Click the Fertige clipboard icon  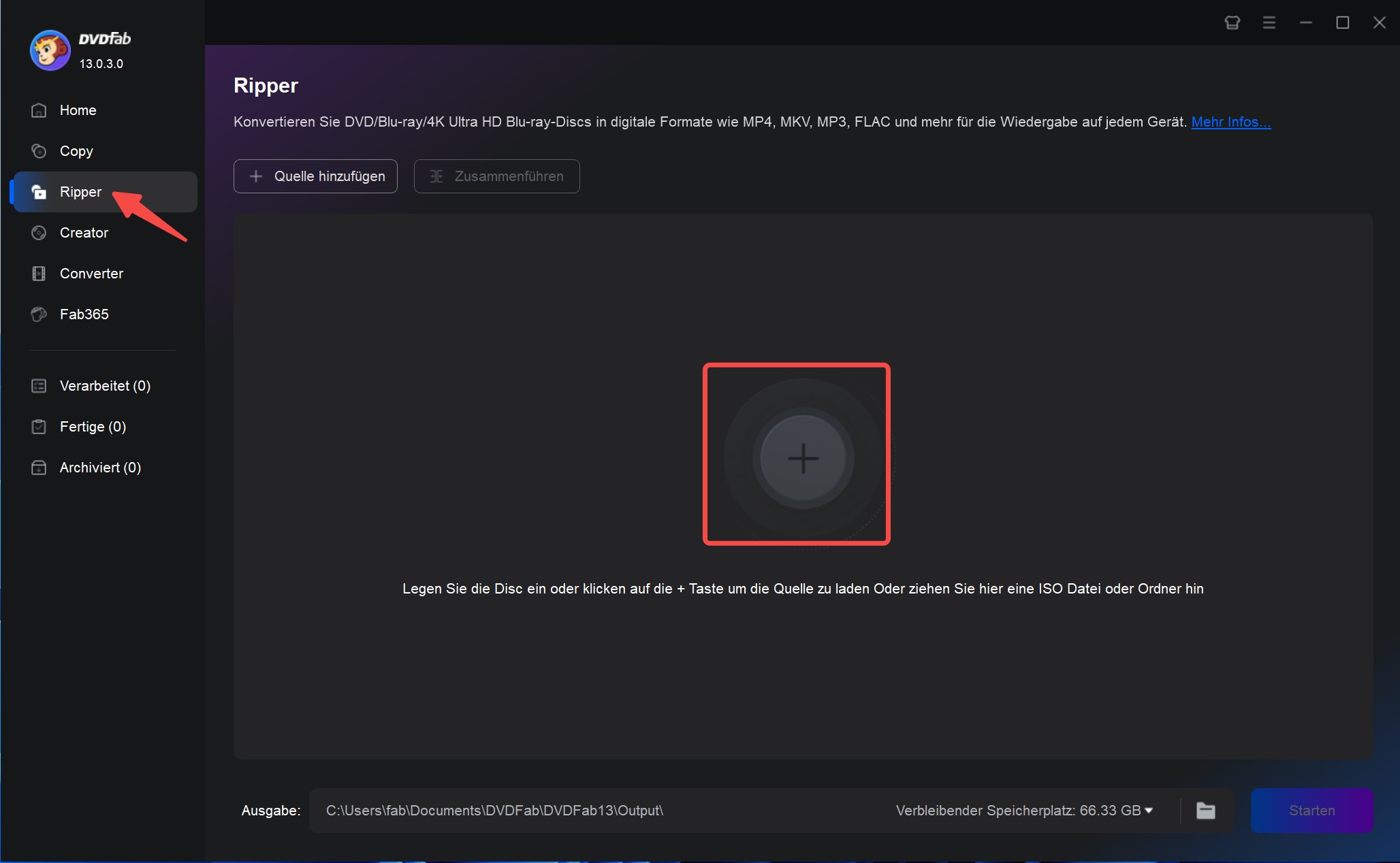point(39,427)
